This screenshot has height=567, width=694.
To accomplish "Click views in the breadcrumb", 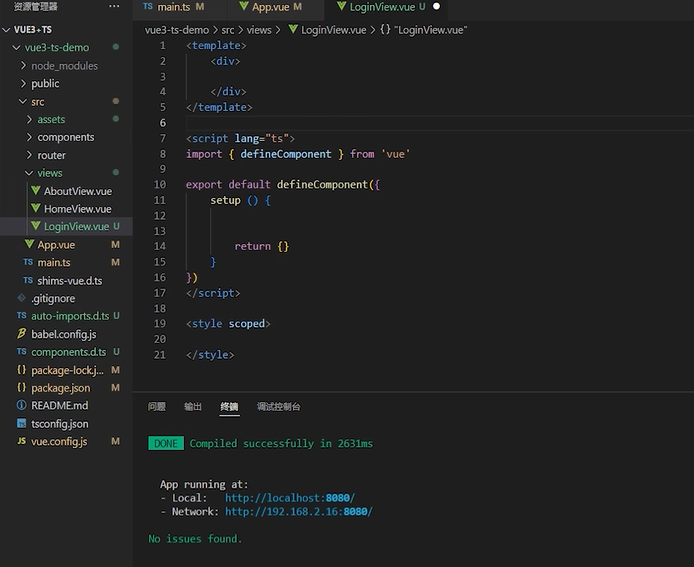I will coord(259,30).
